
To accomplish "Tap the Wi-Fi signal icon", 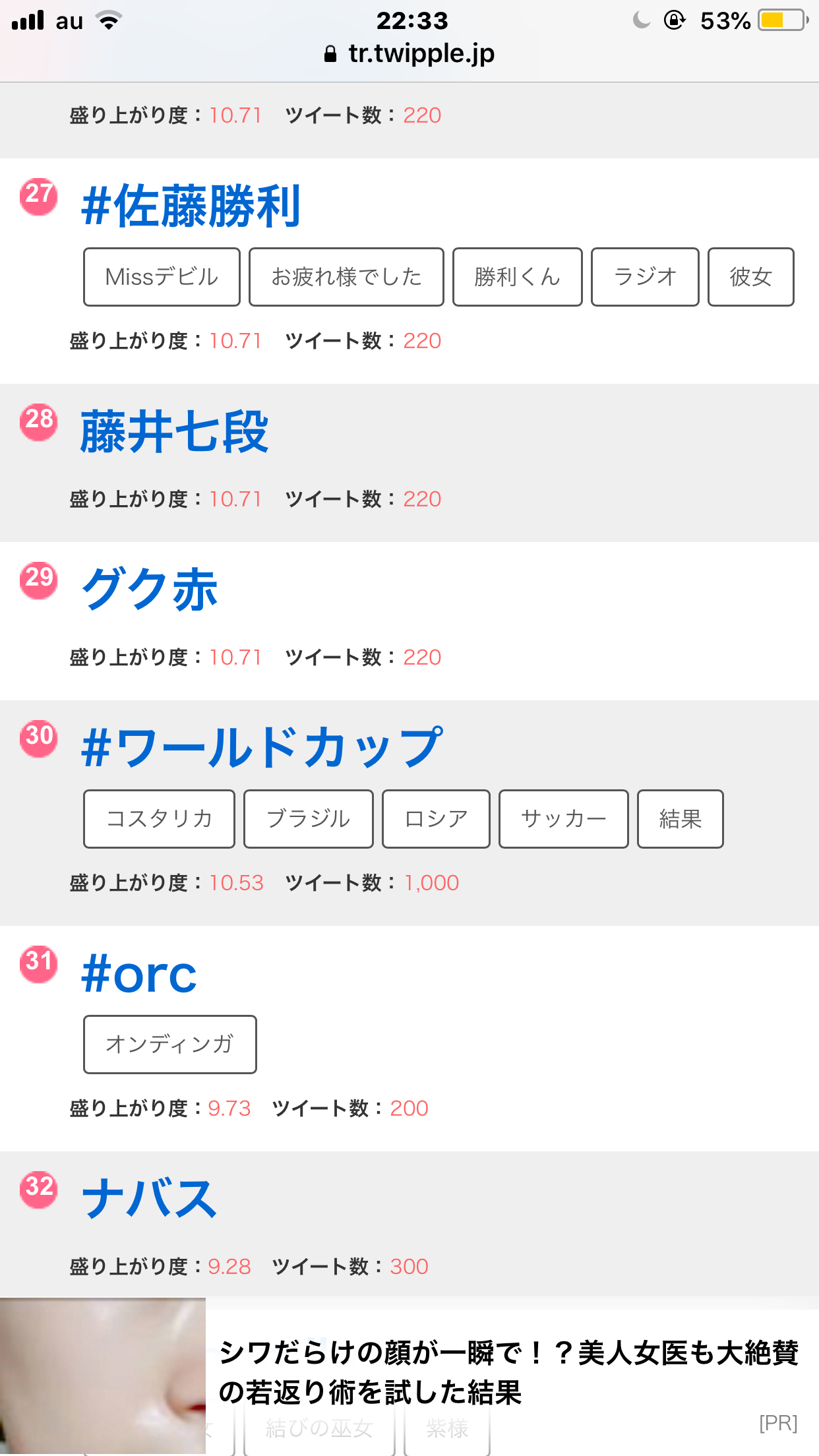I will (109, 20).
